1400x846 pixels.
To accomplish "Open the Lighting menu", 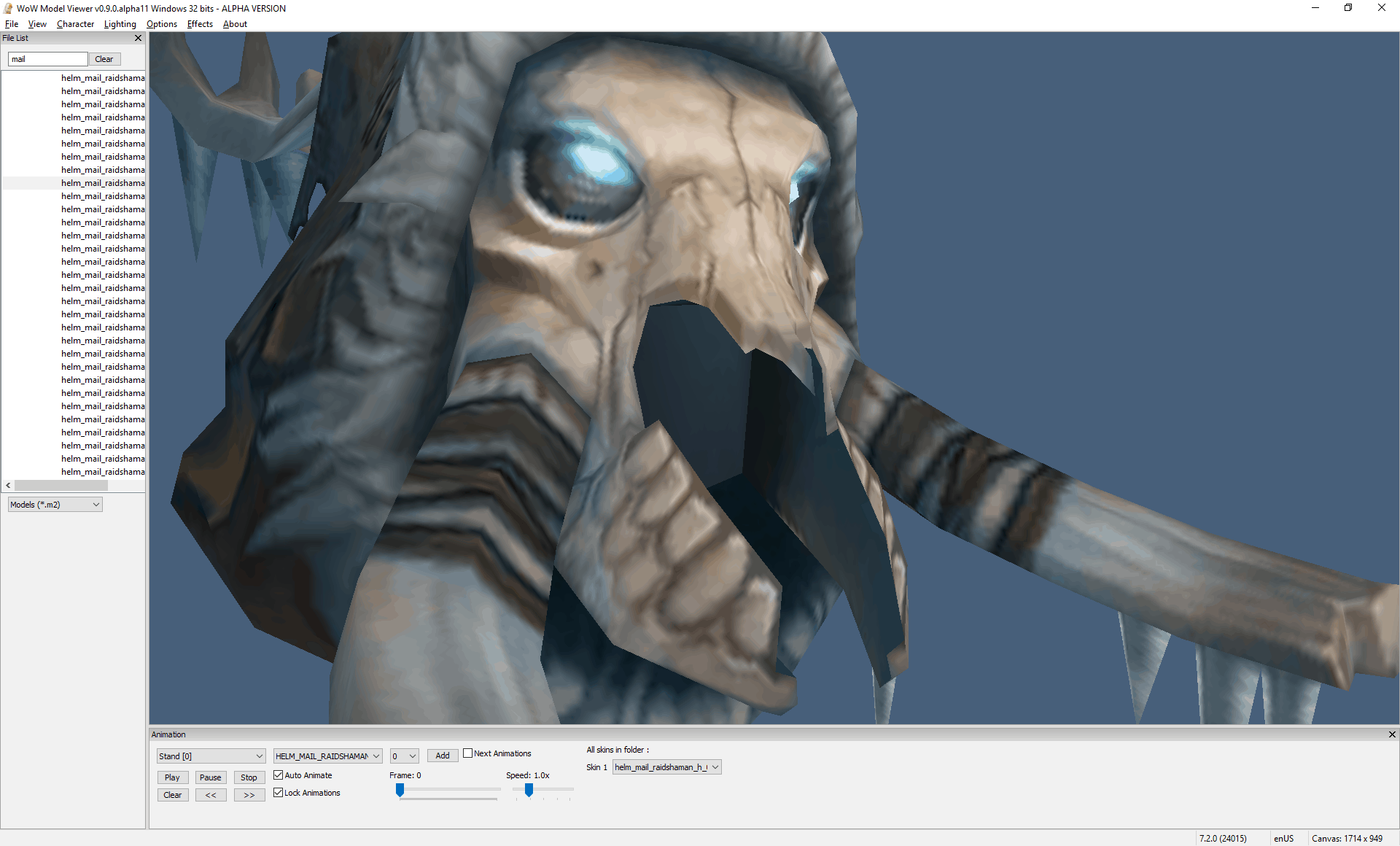I will pos(120,24).
